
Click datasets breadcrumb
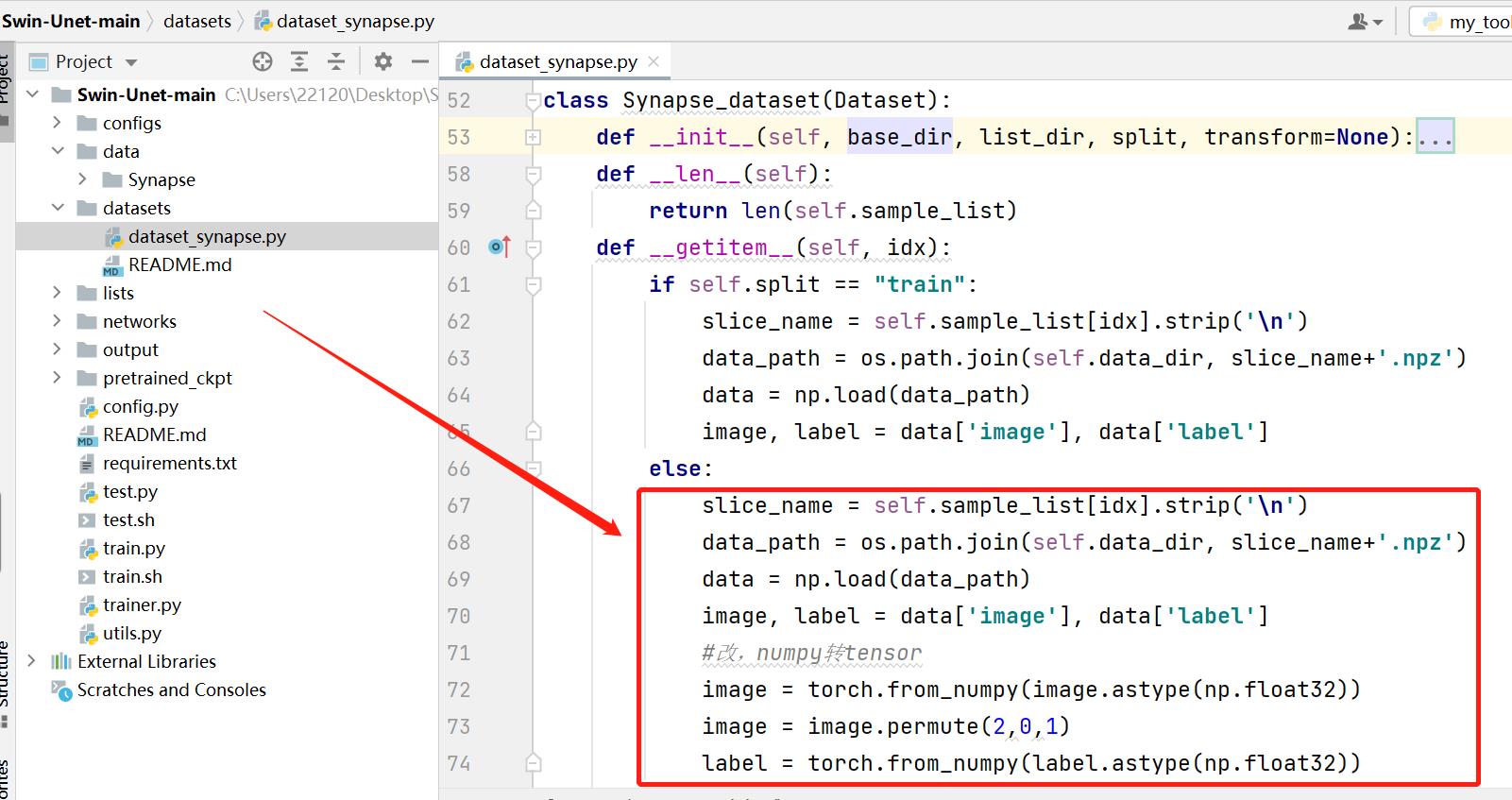pos(197,21)
